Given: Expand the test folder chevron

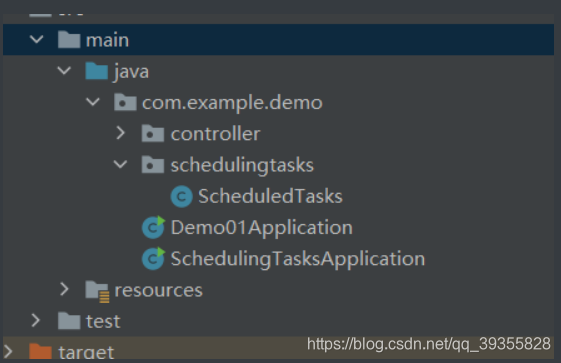Looking at the screenshot, I should point(36,320).
